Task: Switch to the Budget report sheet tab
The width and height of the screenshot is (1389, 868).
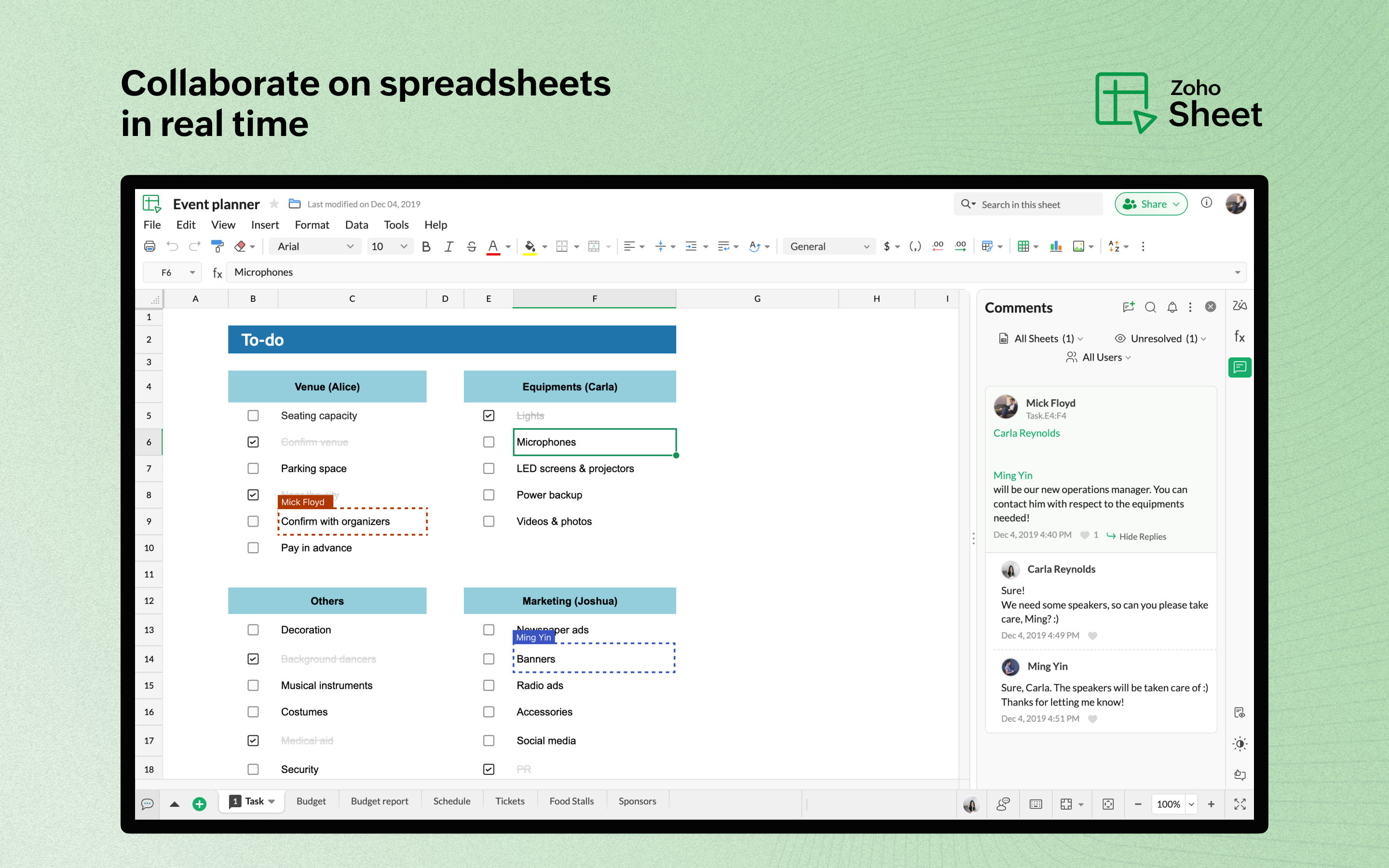Action: 380,801
